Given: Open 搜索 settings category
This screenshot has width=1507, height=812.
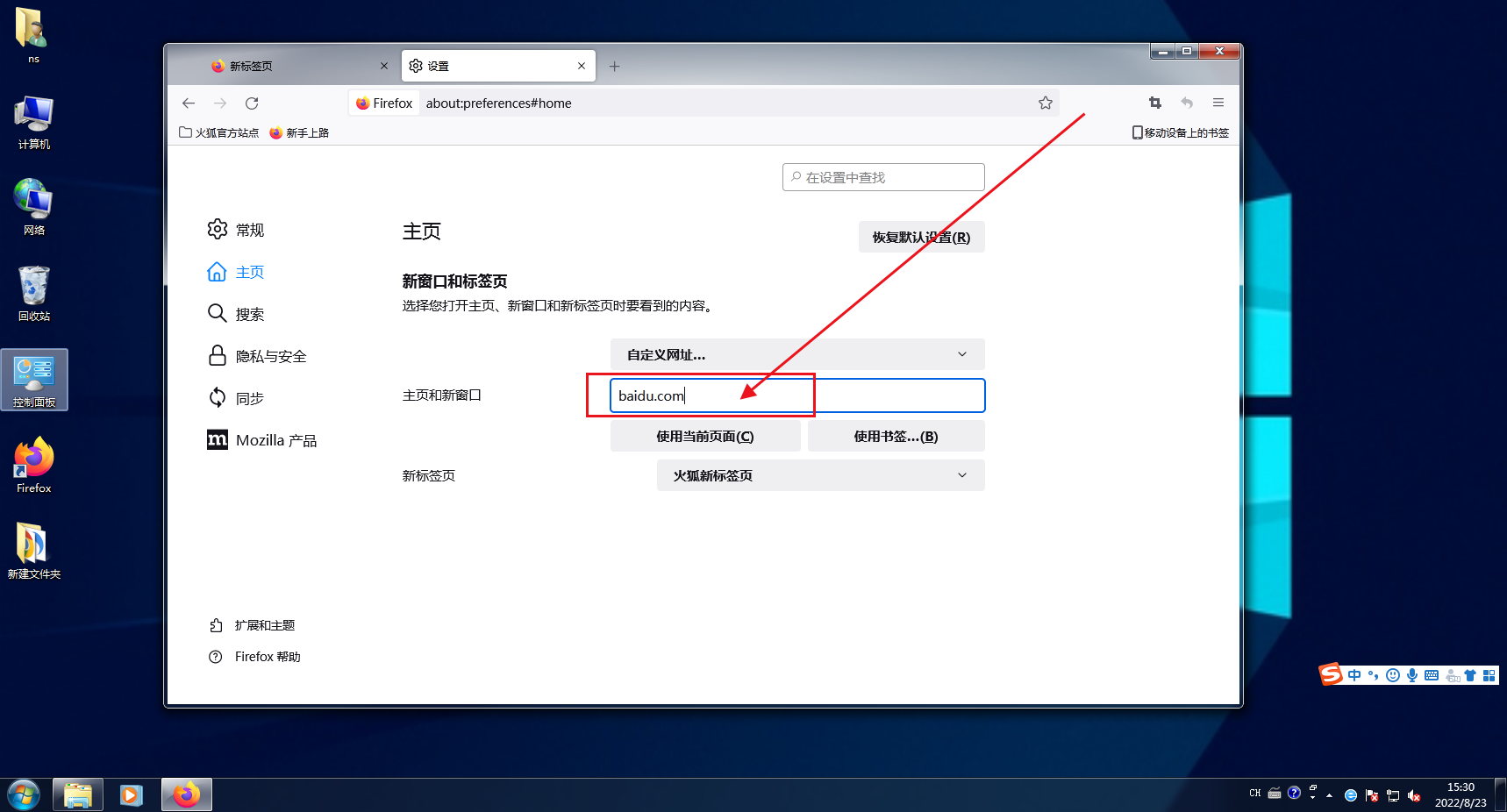Looking at the screenshot, I should (236, 314).
